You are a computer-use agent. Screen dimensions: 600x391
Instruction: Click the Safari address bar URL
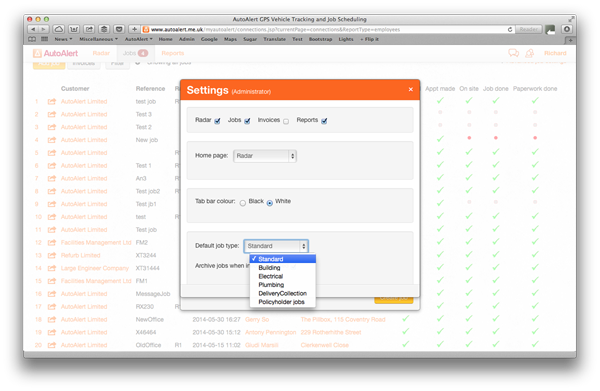[276, 29]
